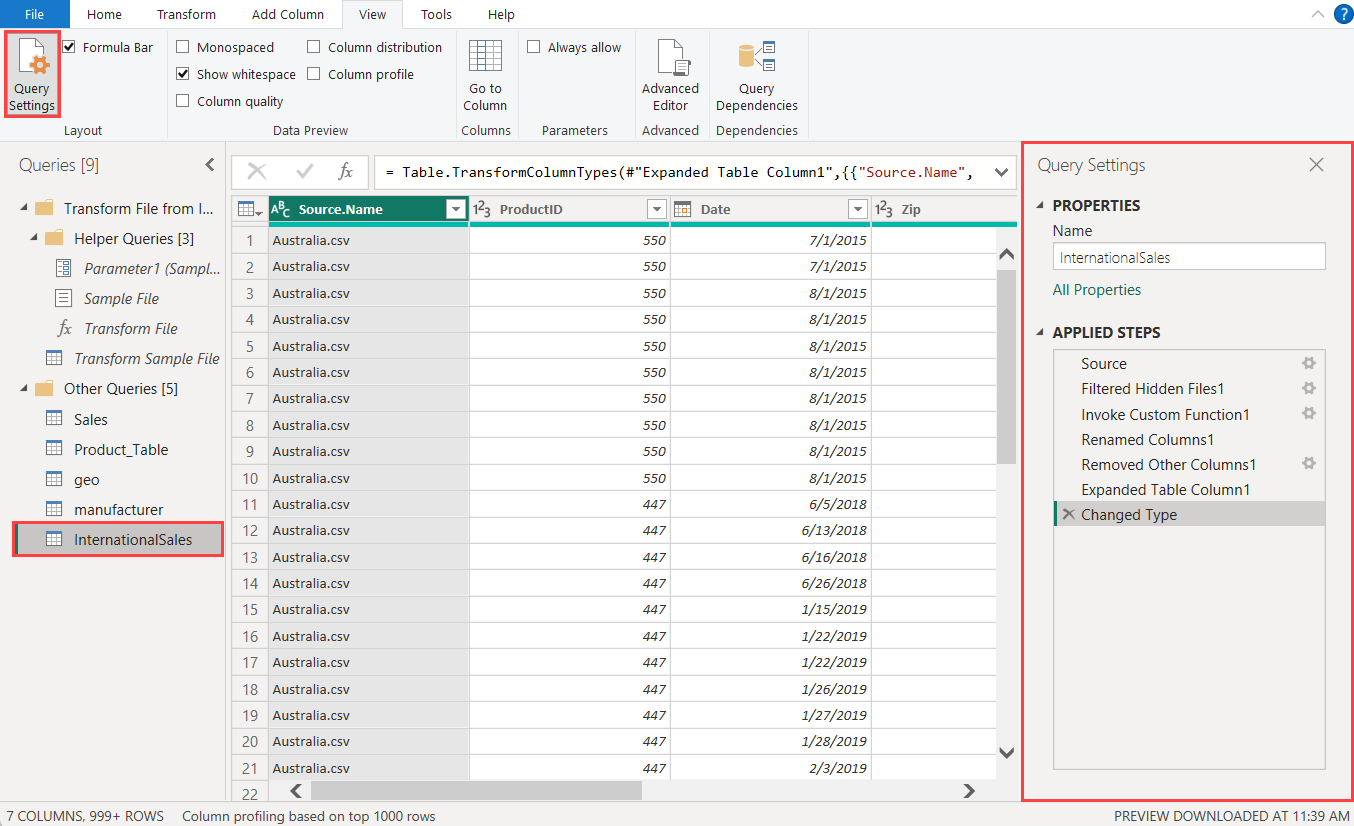This screenshot has width=1354, height=826.
Task: Expand the formula bar with chevron
Action: coord(1001,173)
